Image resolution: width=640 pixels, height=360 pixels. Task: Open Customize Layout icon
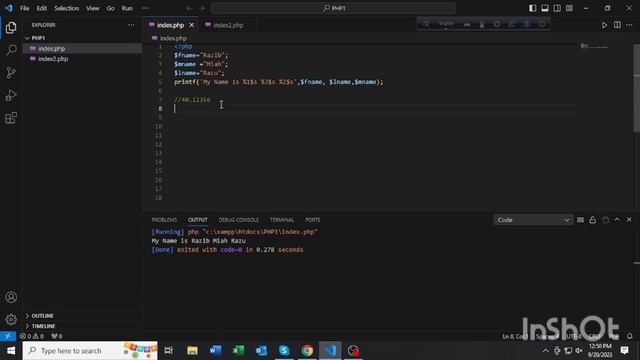(569, 8)
